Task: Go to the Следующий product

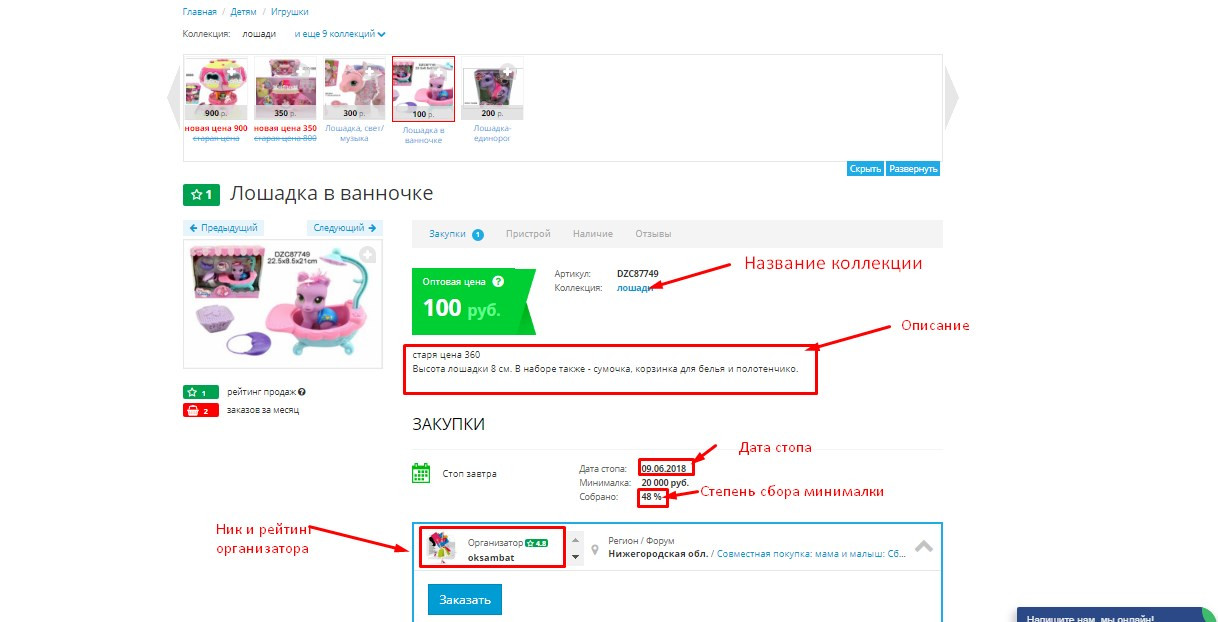Action: coord(345,228)
